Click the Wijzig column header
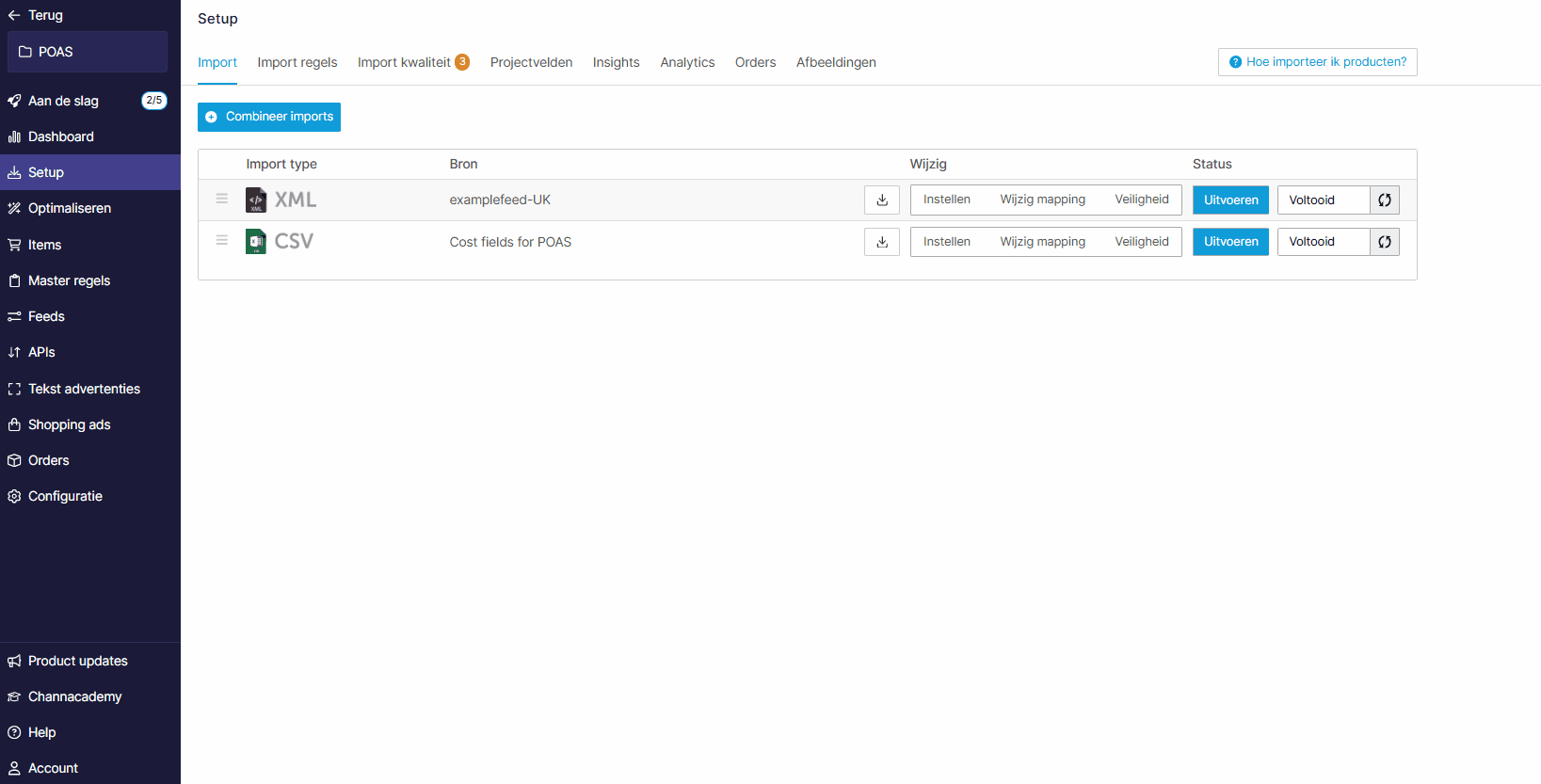Screen dimensions: 1541x784 [928, 164]
